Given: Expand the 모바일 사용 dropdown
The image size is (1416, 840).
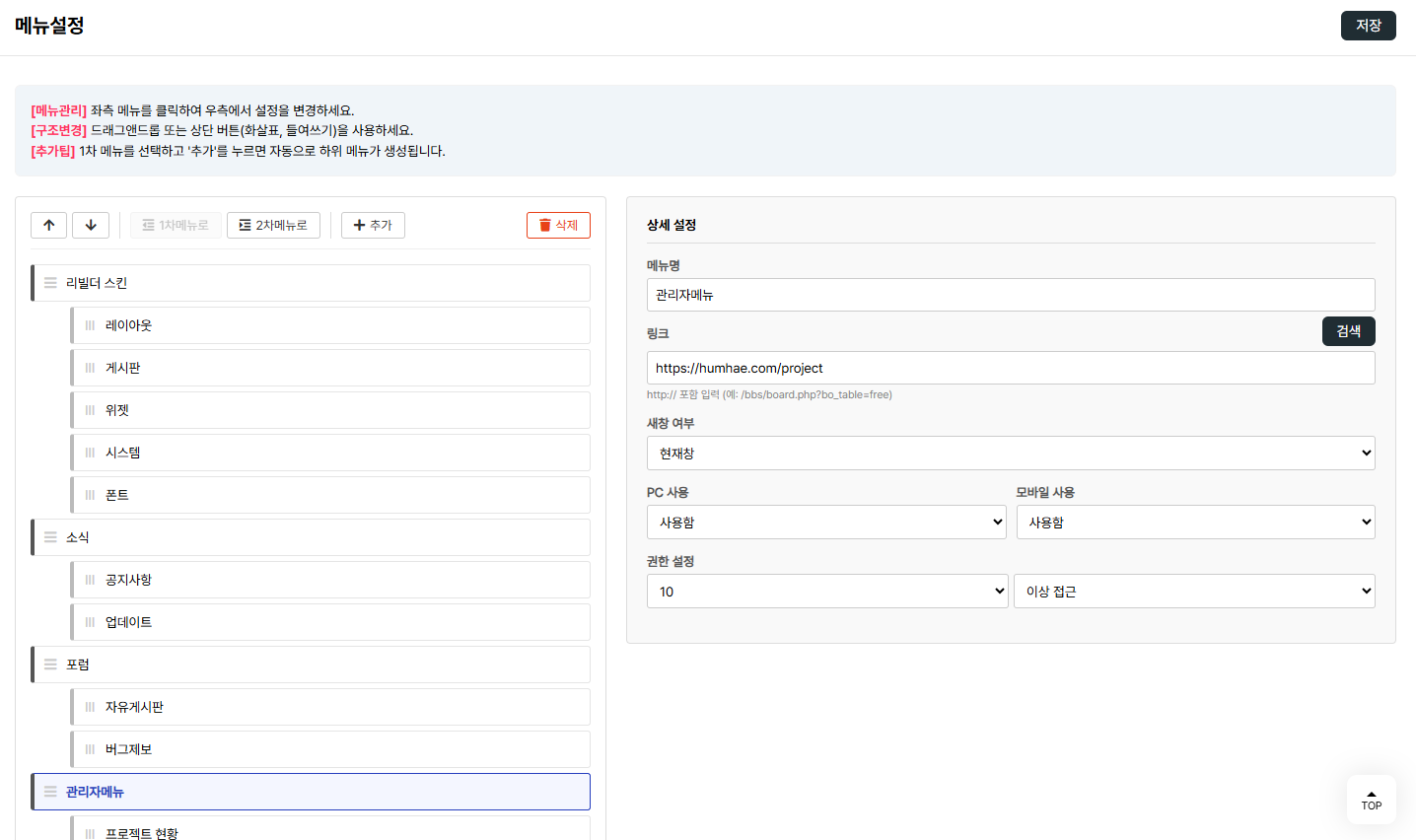Looking at the screenshot, I should click(1195, 523).
